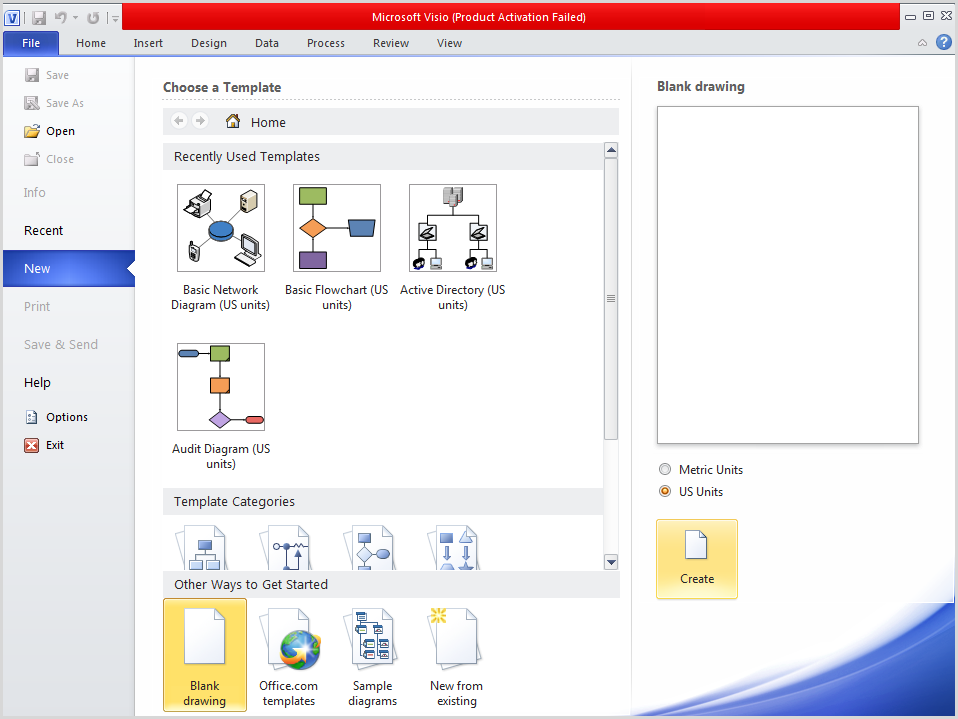Select Recent in the backstage sidebar
958x719 pixels.
pos(43,231)
